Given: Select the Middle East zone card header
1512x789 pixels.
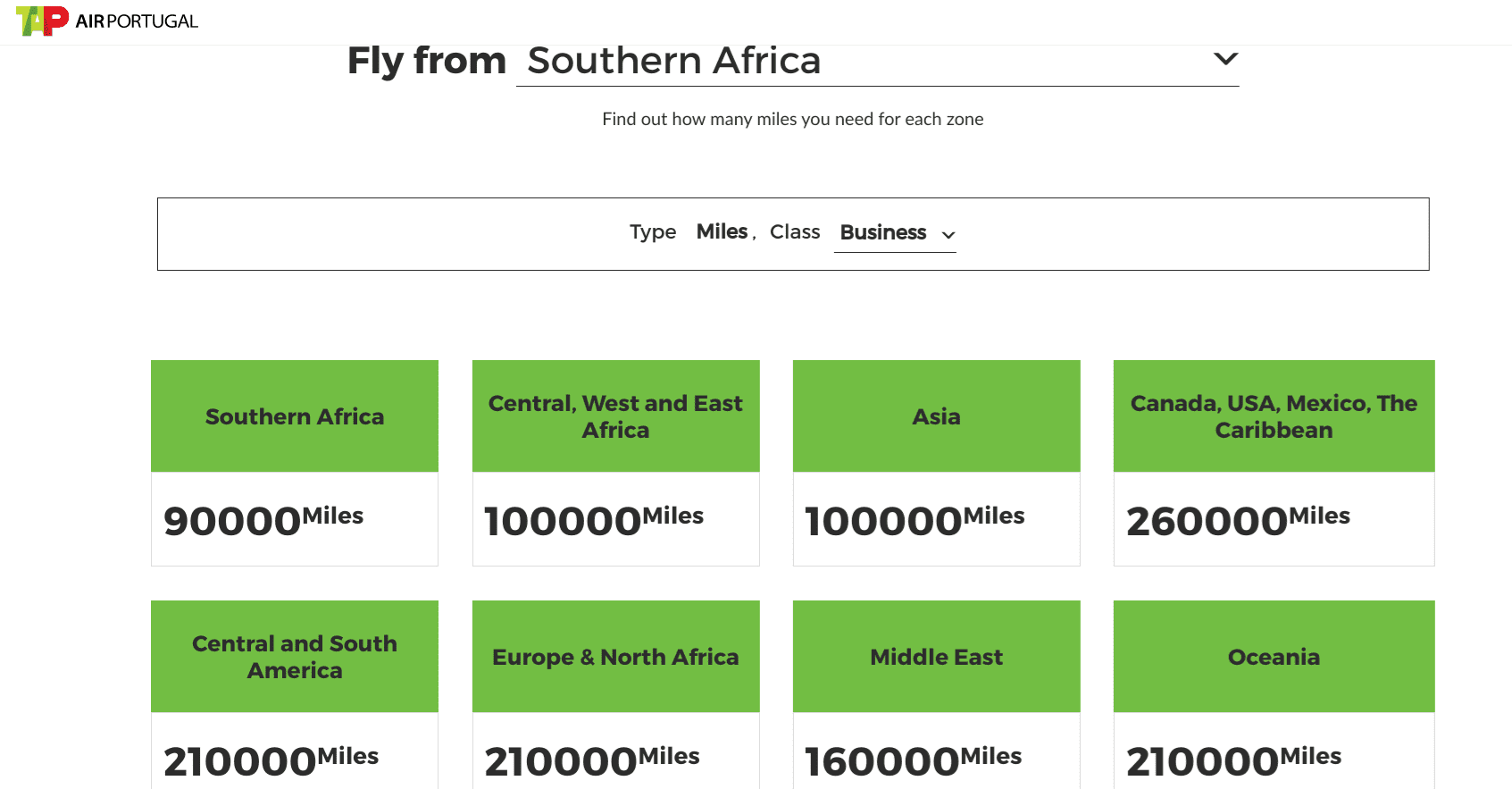Looking at the screenshot, I should 936,657.
